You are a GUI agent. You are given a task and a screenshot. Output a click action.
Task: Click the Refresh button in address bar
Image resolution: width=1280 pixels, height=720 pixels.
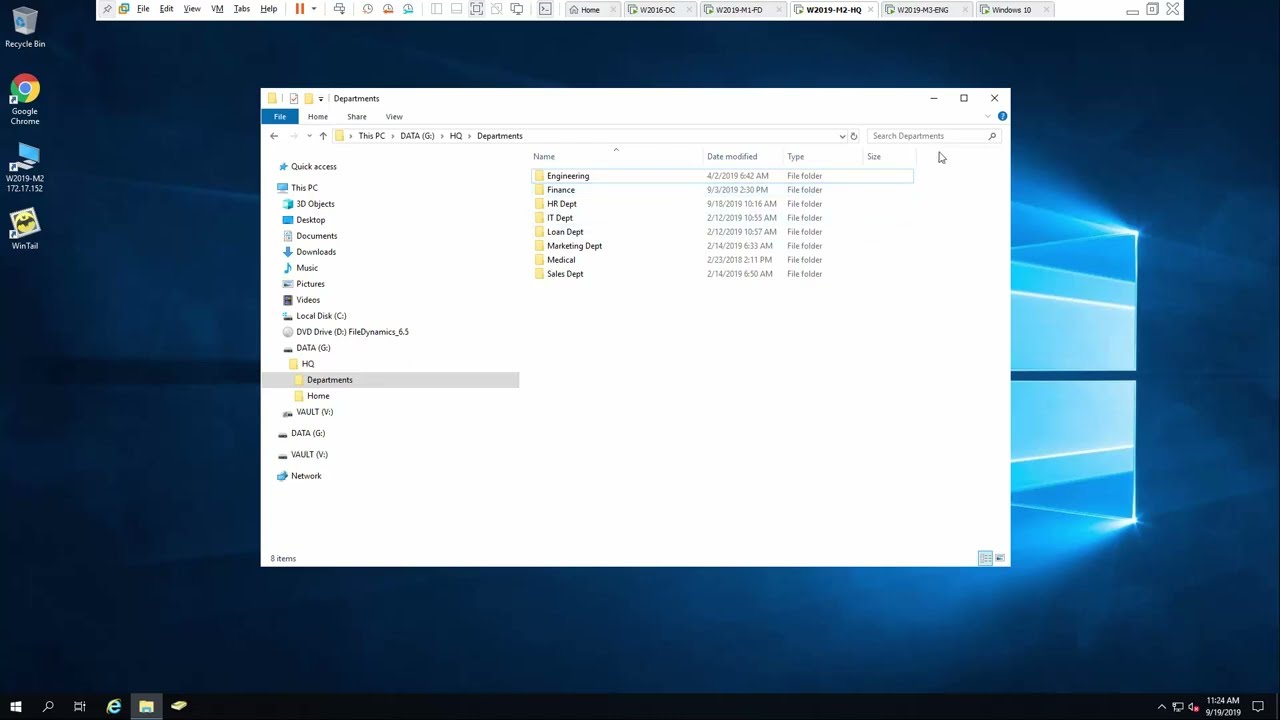pos(854,136)
